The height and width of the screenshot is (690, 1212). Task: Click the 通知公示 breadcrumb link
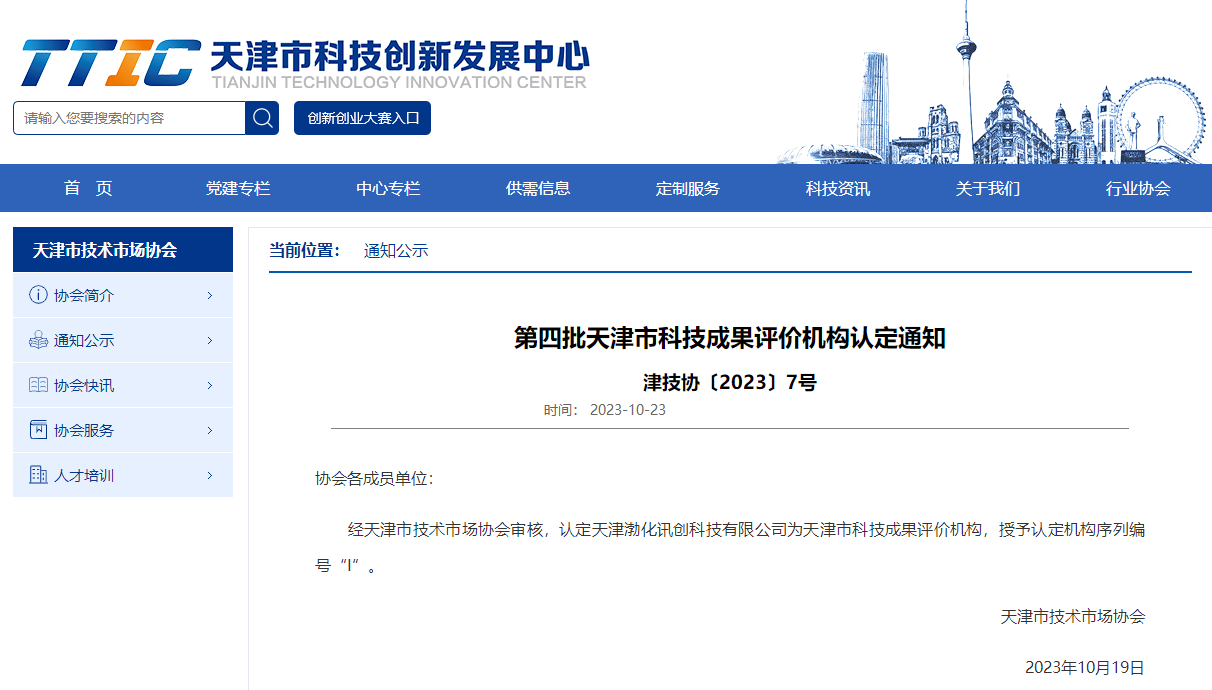coord(396,250)
